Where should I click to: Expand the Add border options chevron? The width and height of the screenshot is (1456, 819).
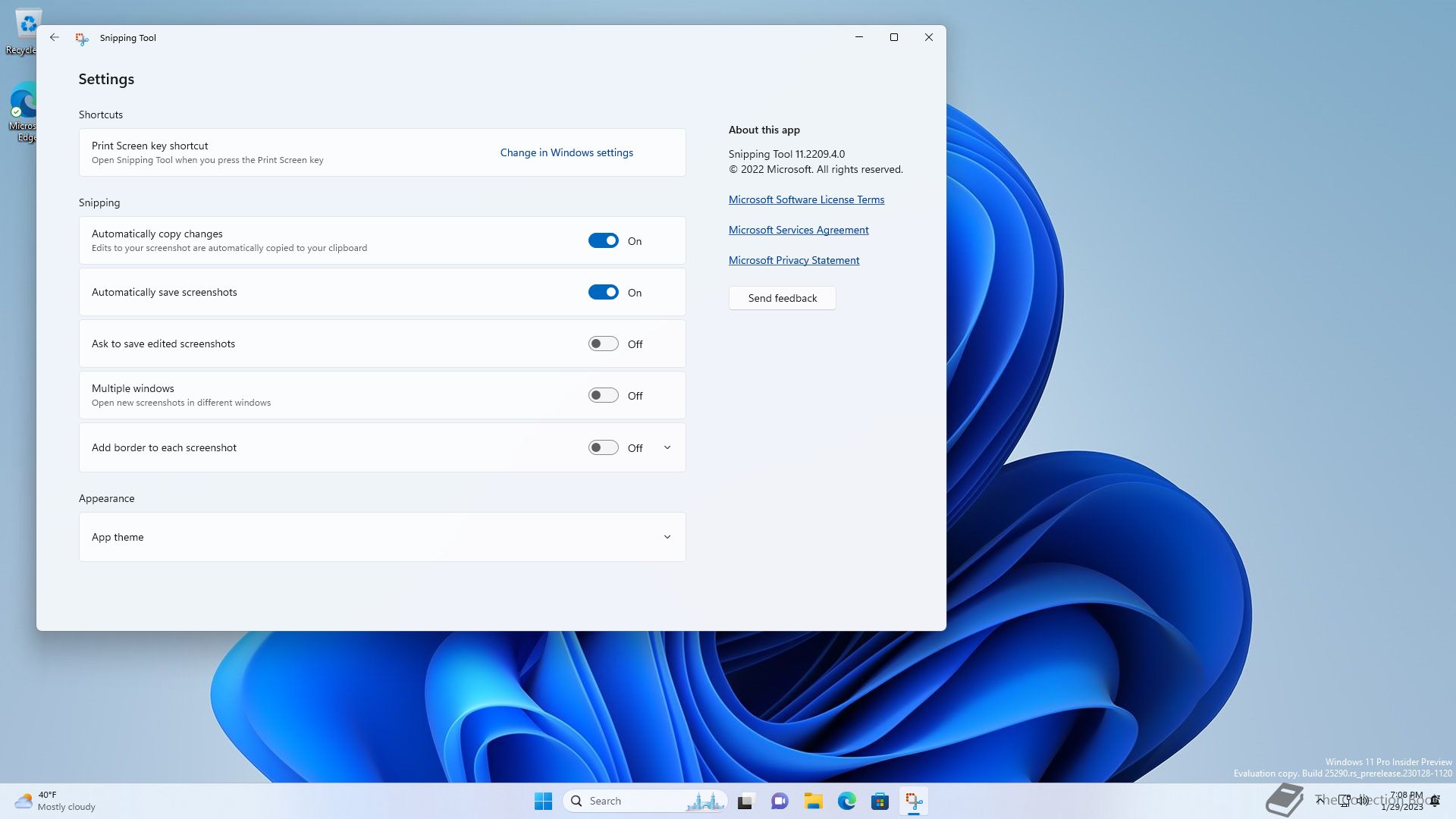[x=667, y=447]
